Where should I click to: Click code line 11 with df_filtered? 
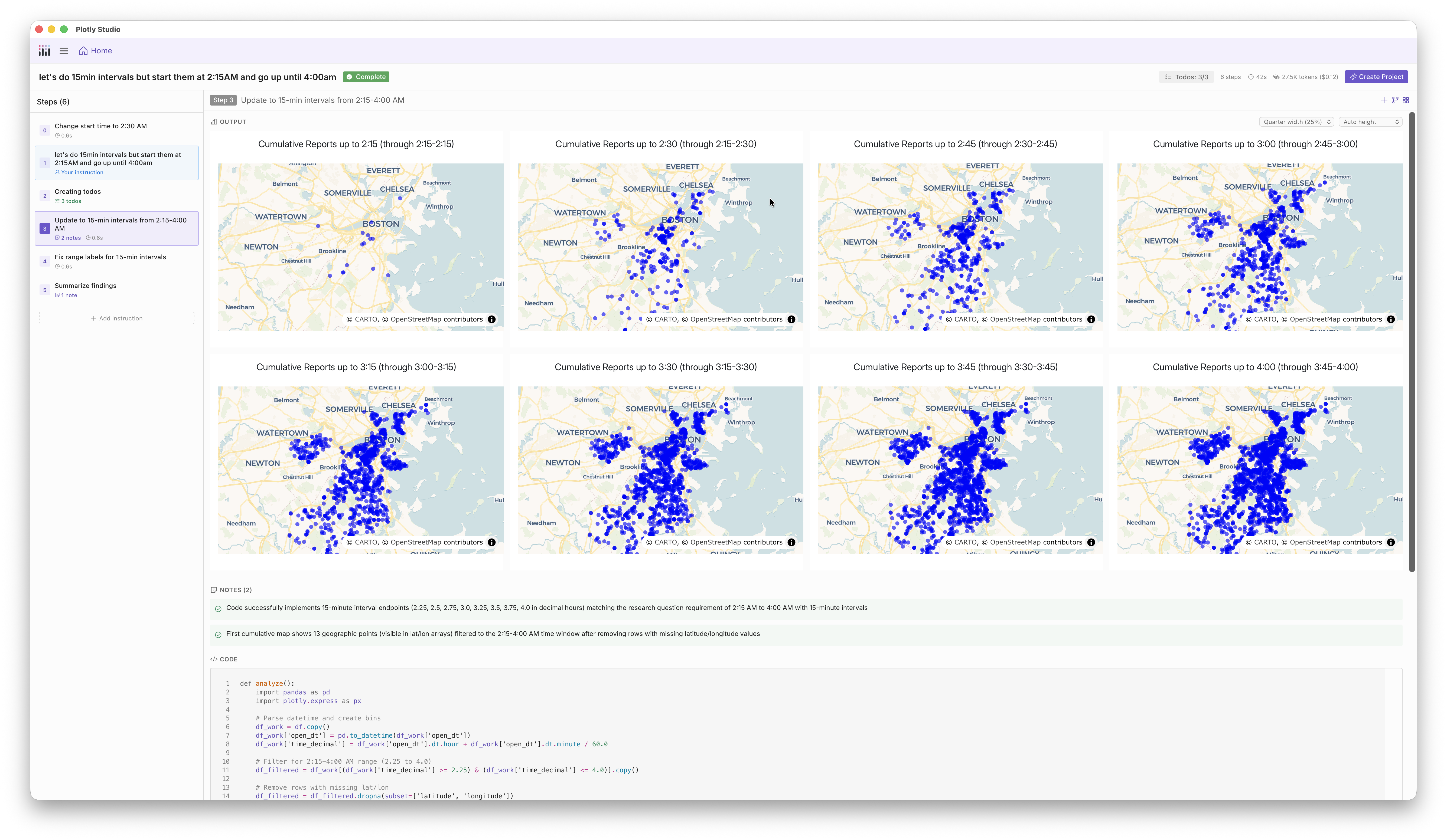point(447,770)
